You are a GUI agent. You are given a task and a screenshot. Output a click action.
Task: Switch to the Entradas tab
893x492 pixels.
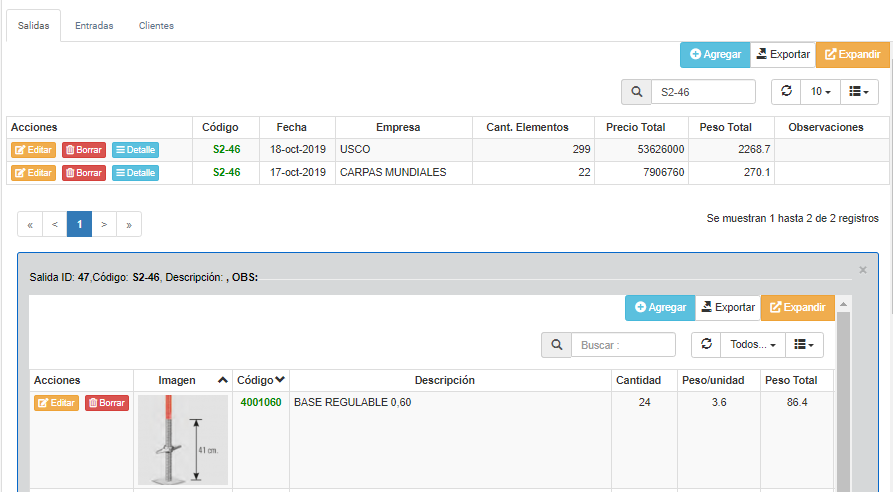pyautogui.click(x=94, y=26)
